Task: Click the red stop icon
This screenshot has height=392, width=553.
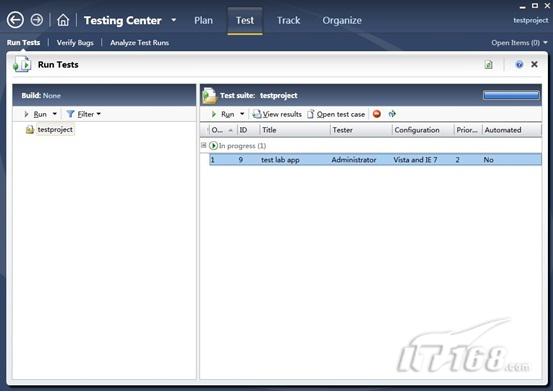Action: click(x=377, y=114)
